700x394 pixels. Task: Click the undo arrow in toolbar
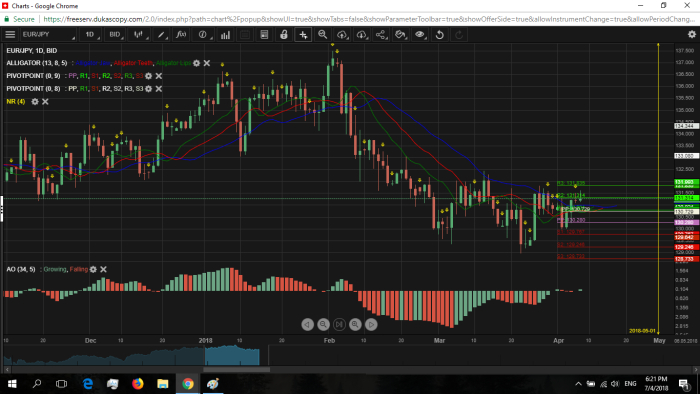[x=439, y=34]
